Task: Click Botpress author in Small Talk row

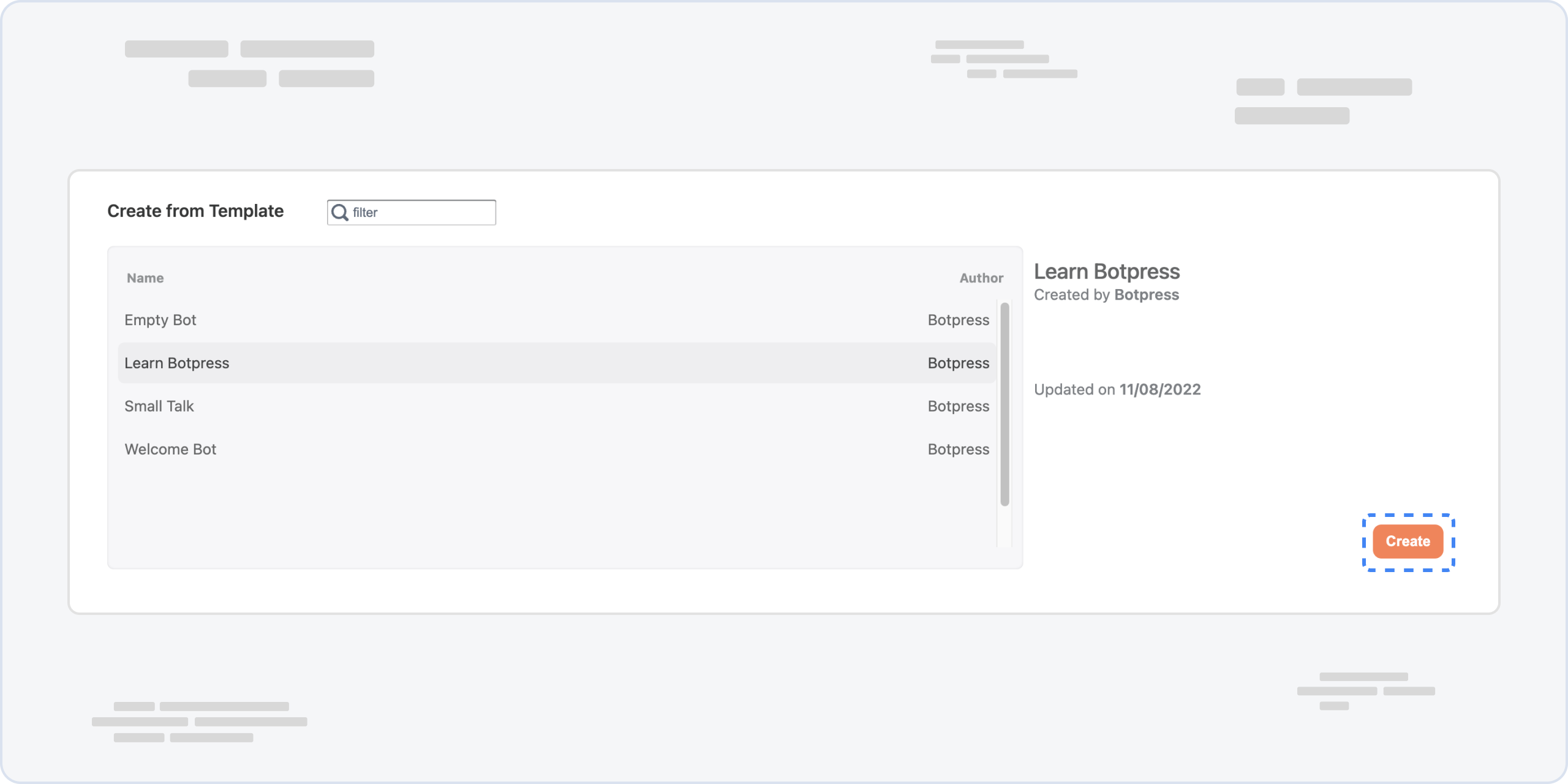Action: pos(959,406)
